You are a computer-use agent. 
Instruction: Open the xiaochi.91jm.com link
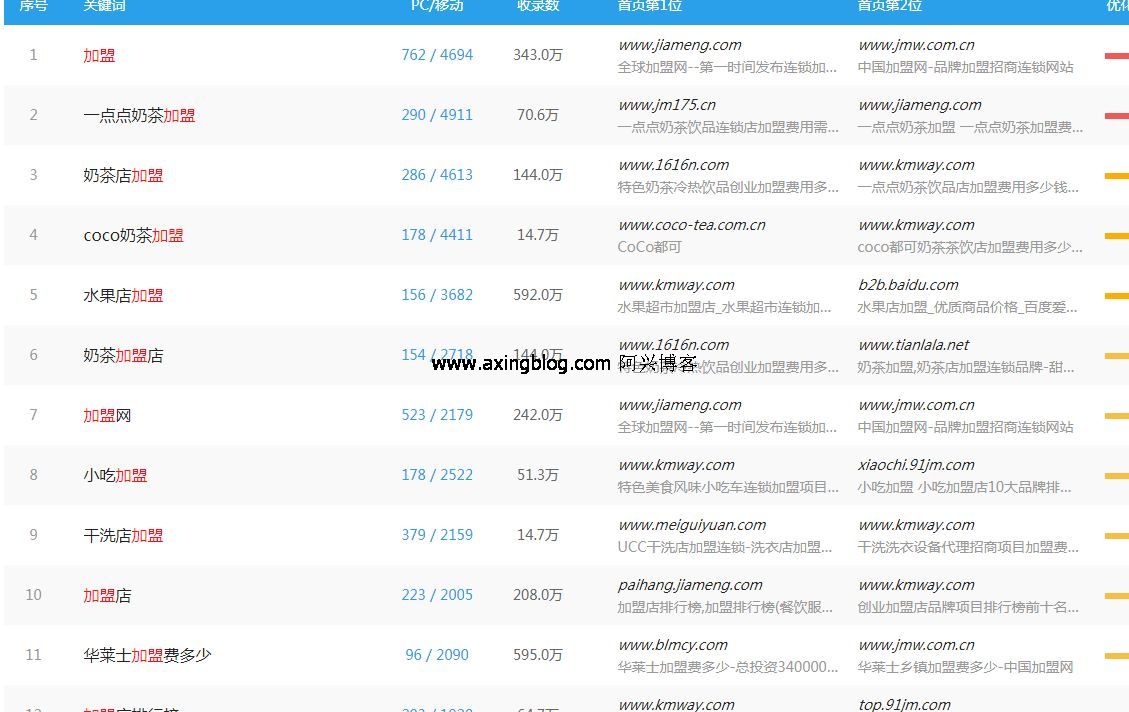[x=916, y=465]
